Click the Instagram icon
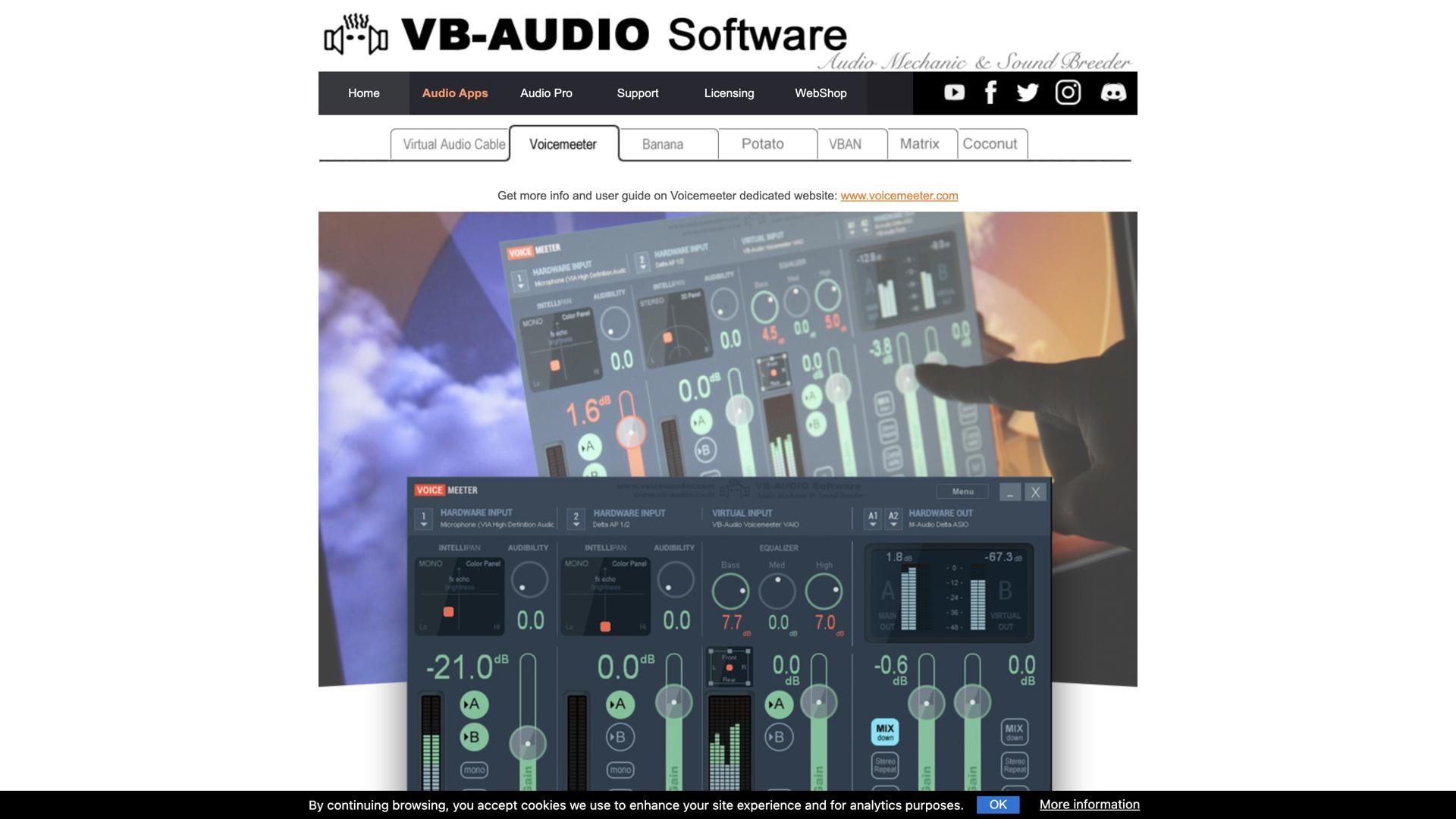The width and height of the screenshot is (1456, 819). point(1068,93)
